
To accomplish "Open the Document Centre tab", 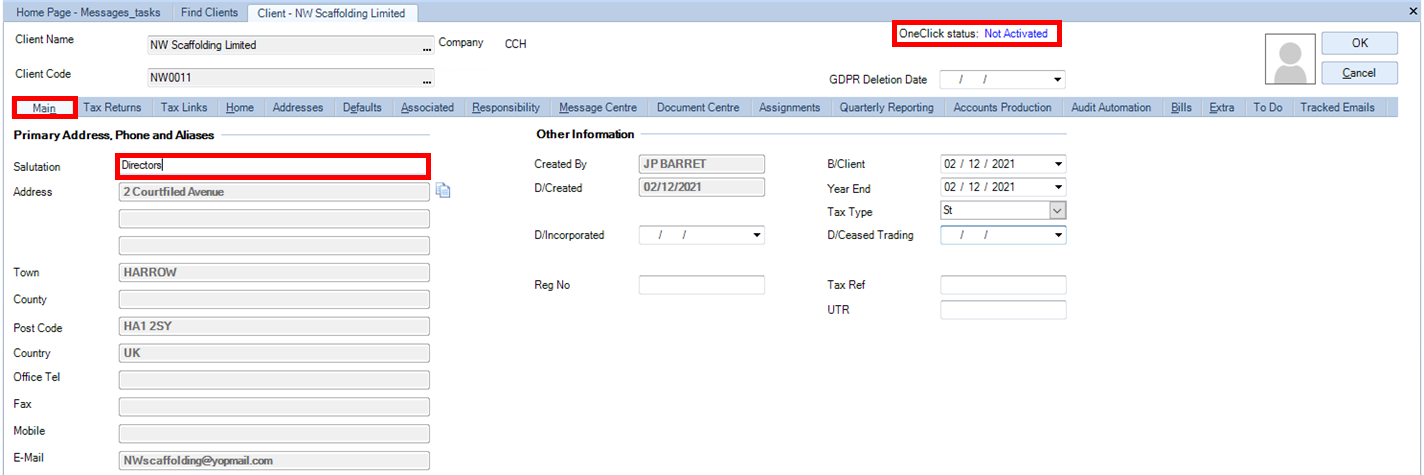I will point(698,107).
